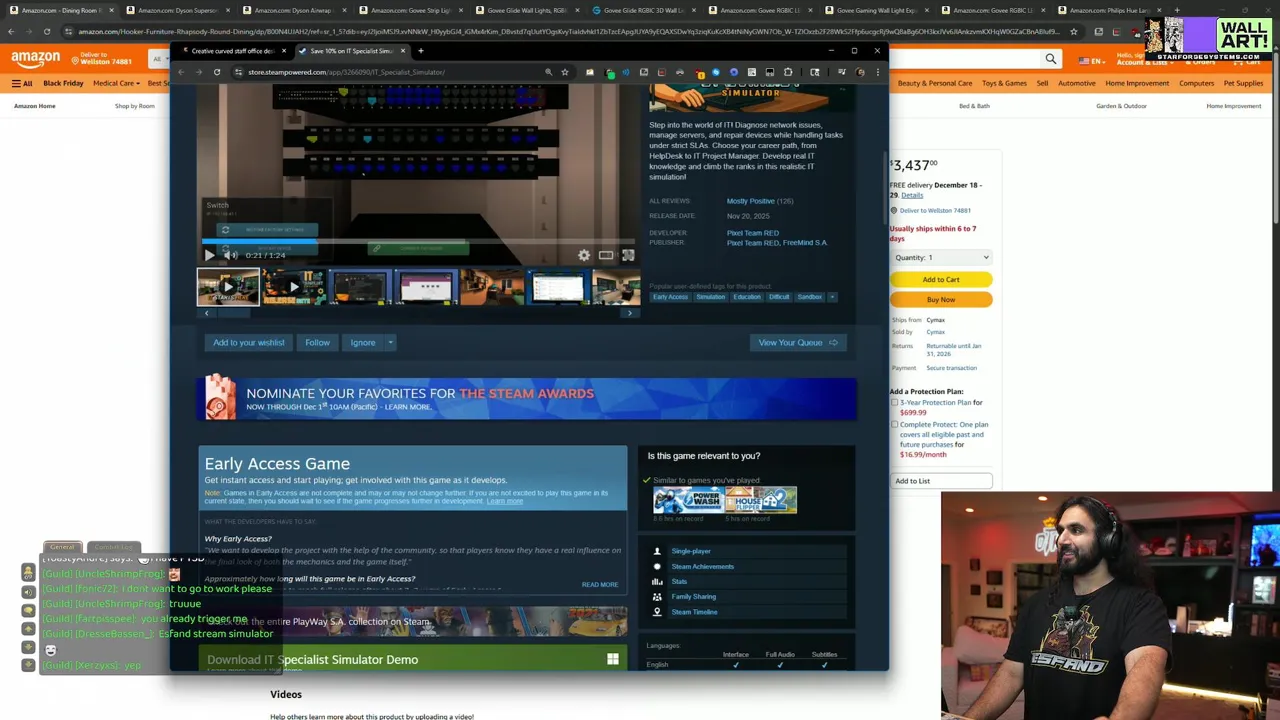Go back in Steam browser window
The height and width of the screenshot is (720, 1280).
(181, 72)
